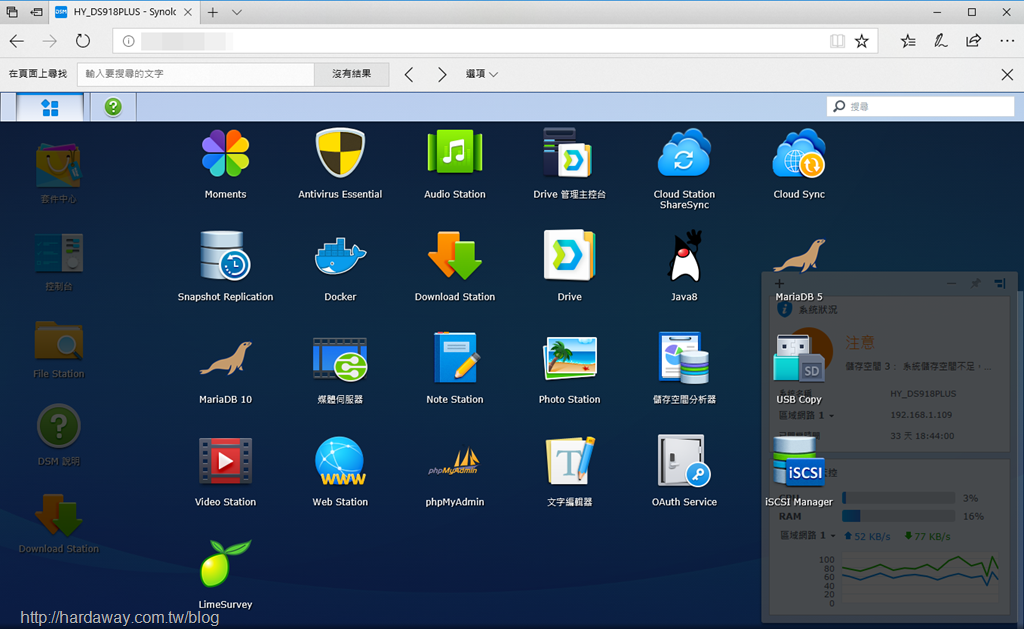Click the add notes pen icon
The height and width of the screenshot is (629, 1024).
tap(940, 41)
